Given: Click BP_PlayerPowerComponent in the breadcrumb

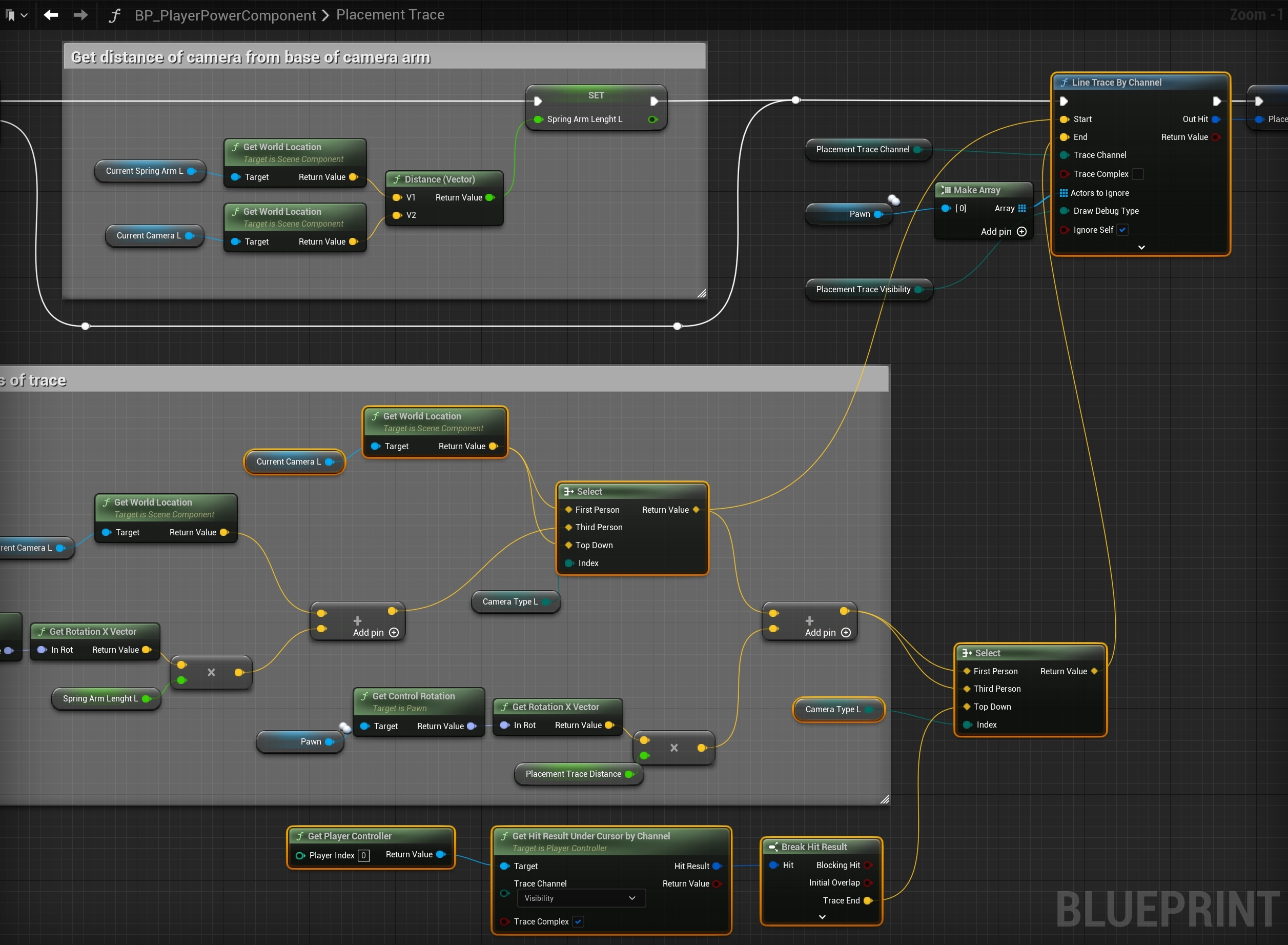Looking at the screenshot, I should pyautogui.click(x=225, y=15).
